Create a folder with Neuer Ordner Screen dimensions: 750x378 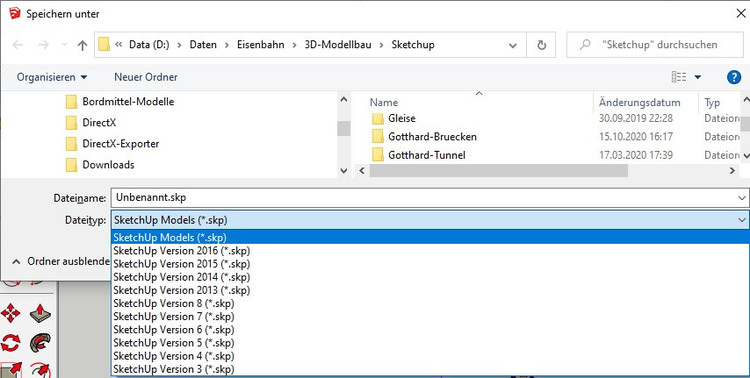point(146,77)
